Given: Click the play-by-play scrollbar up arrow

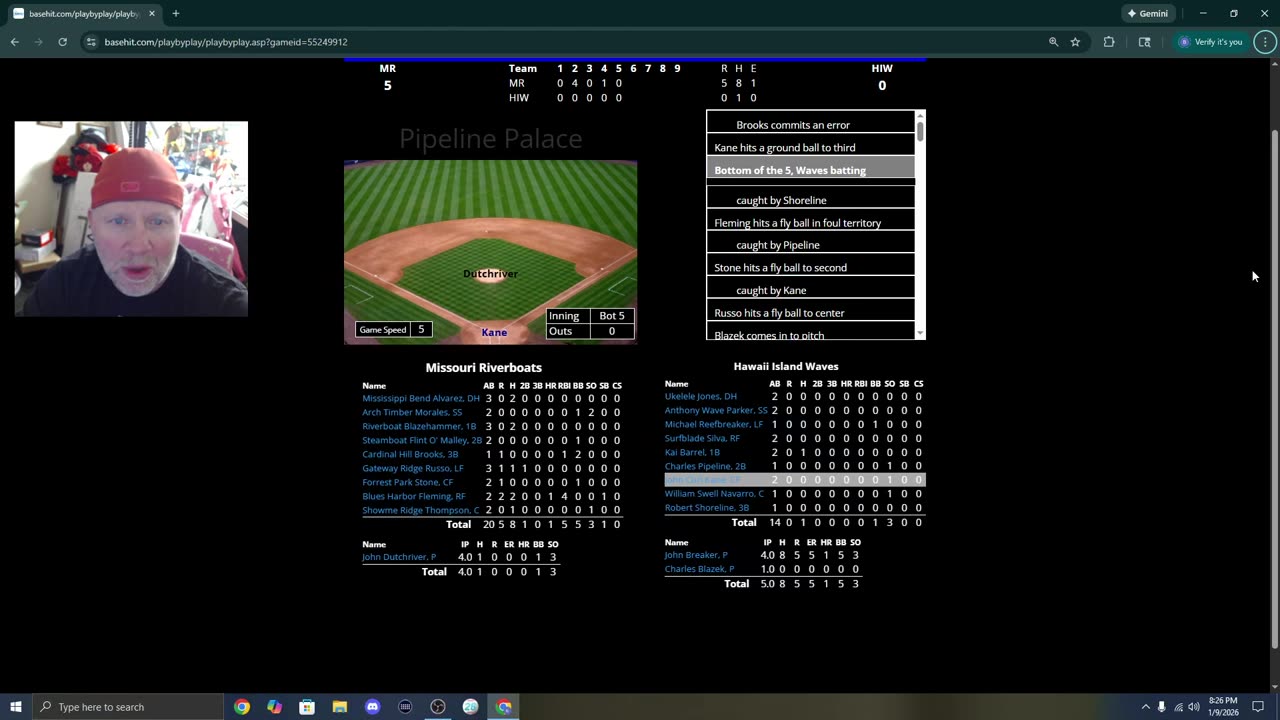Looking at the screenshot, I should pos(920,115).
